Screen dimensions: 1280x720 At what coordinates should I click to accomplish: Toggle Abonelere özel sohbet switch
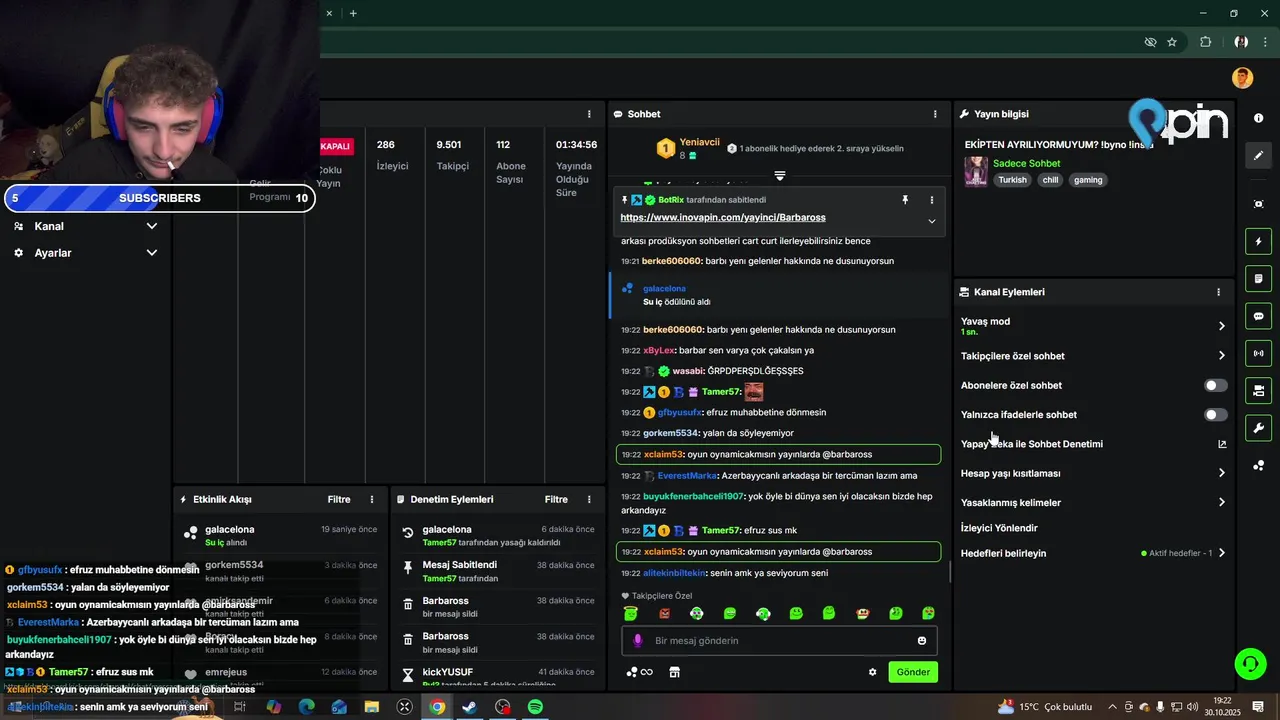[x=1215, y=385]
